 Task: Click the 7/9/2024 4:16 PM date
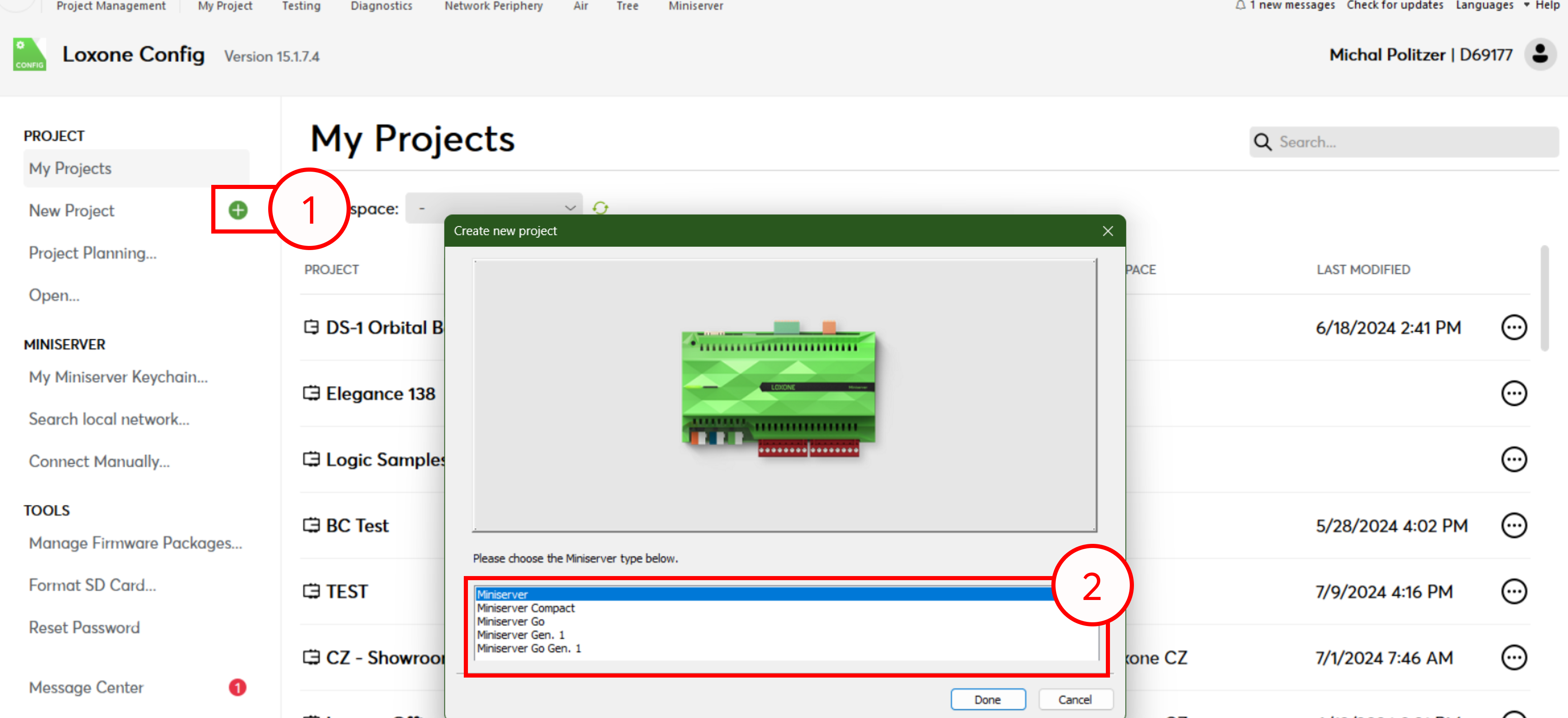(x=1384, y=591)
